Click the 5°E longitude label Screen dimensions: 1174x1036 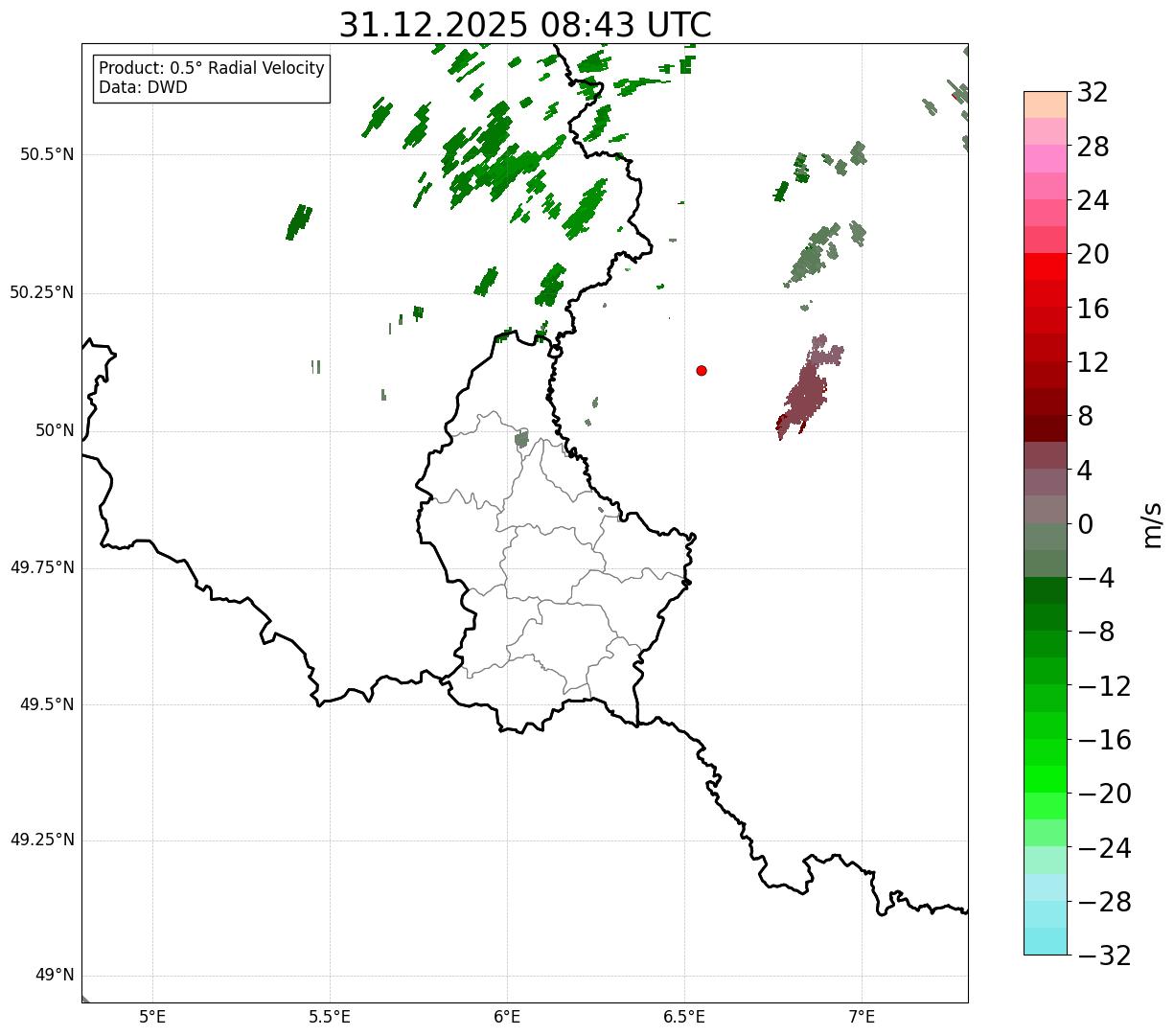(152, 1017)
